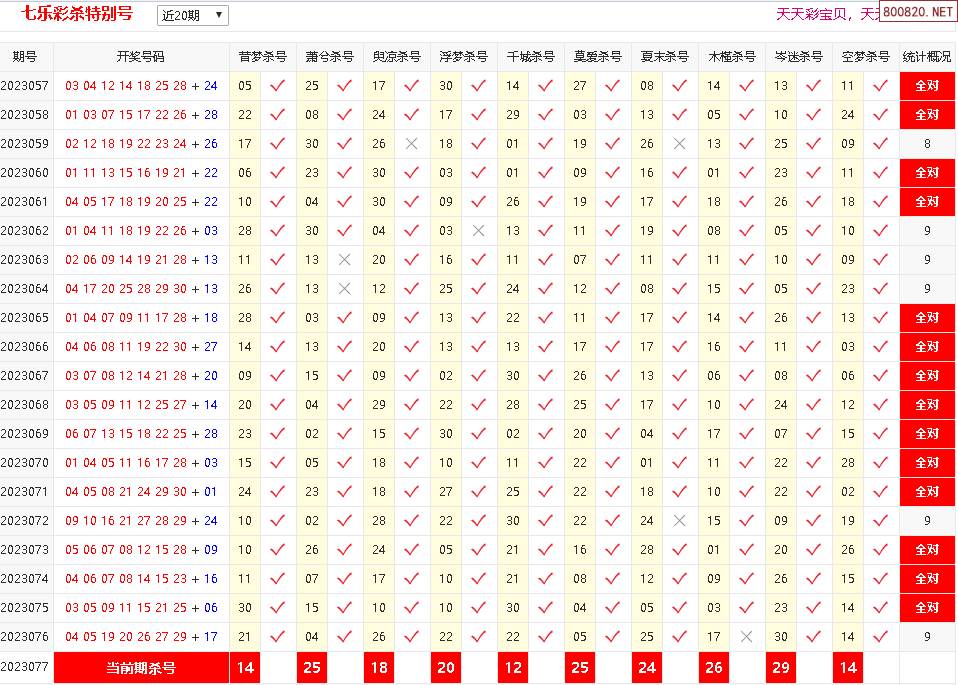
Task: Click the red checkmark in row 2023074 under 岑迷杀号
Action: coord(813,579)
